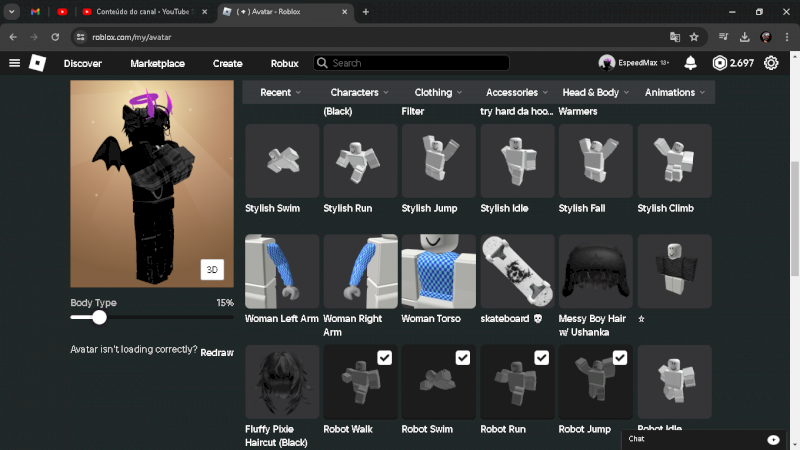Switch avatar preview to 3D

(x=212, y=270)
